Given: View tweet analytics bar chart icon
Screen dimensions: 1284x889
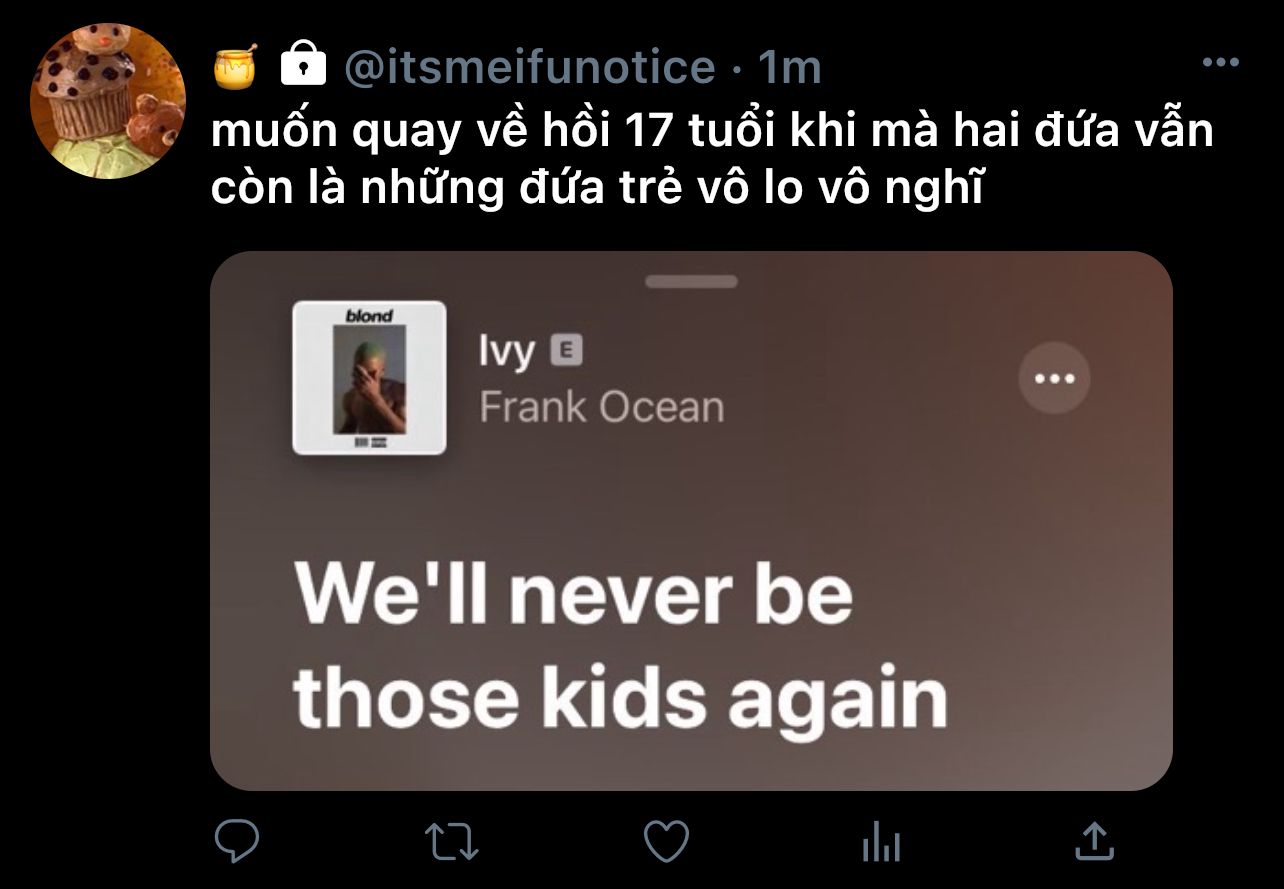Looking at the screenshot, I should [881, 841].
